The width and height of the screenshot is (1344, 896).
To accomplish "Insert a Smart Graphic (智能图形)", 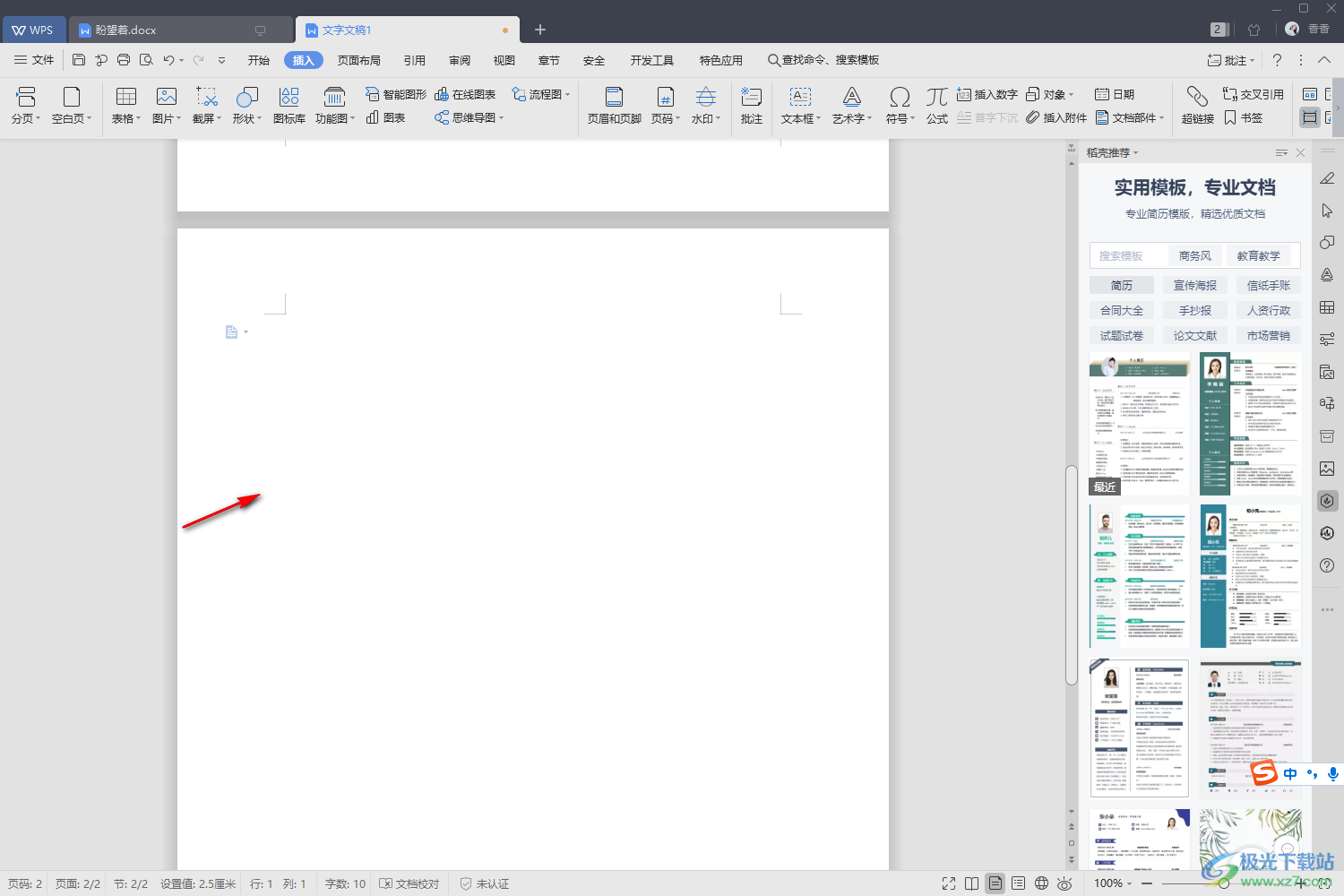I will [x=396, y=94].
